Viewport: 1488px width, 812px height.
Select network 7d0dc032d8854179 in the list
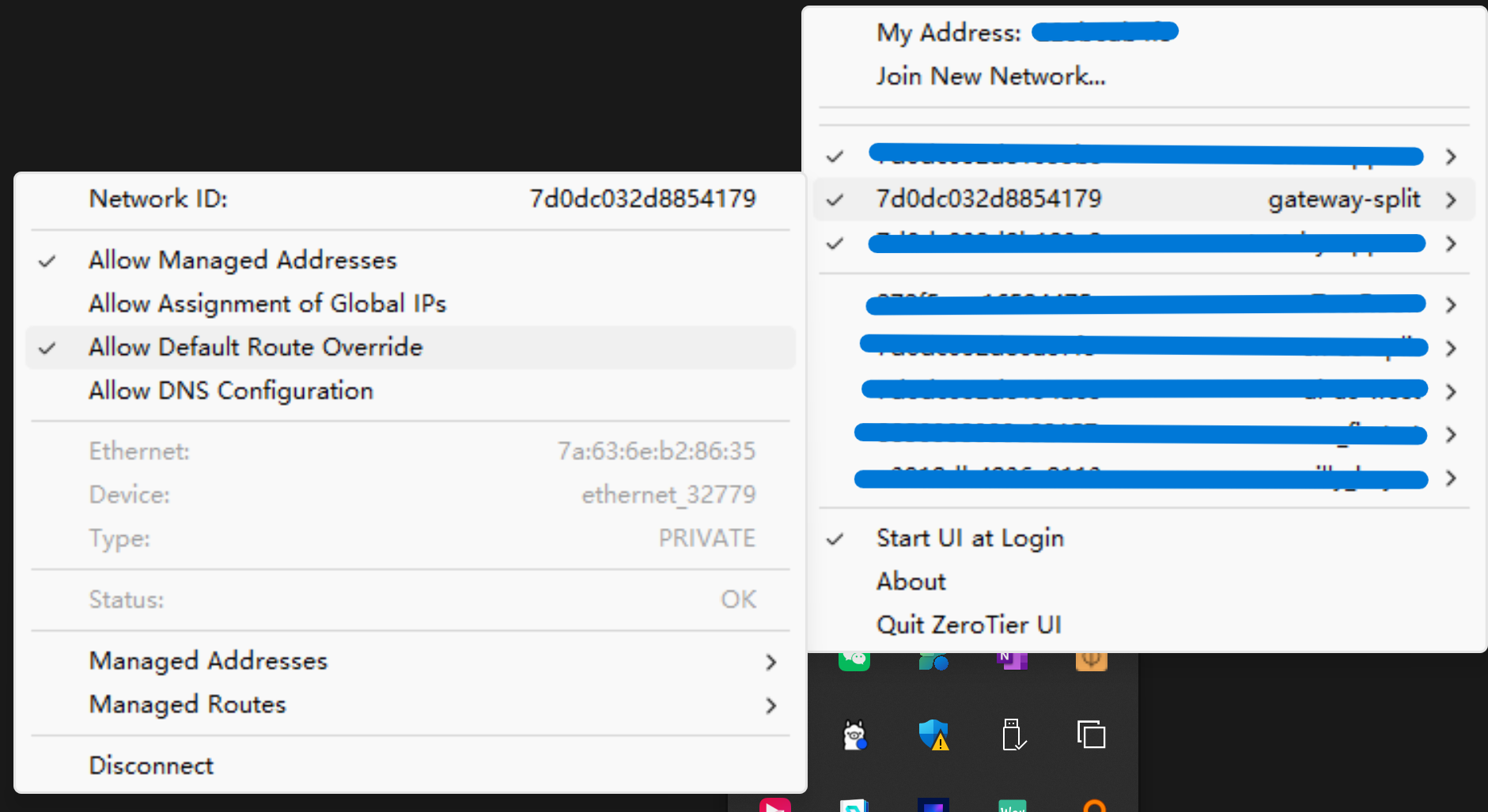[x=1144, y=199]
